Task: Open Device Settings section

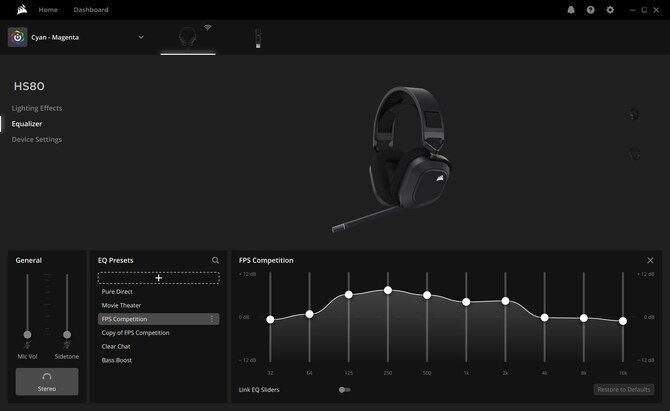Action: 37,139
